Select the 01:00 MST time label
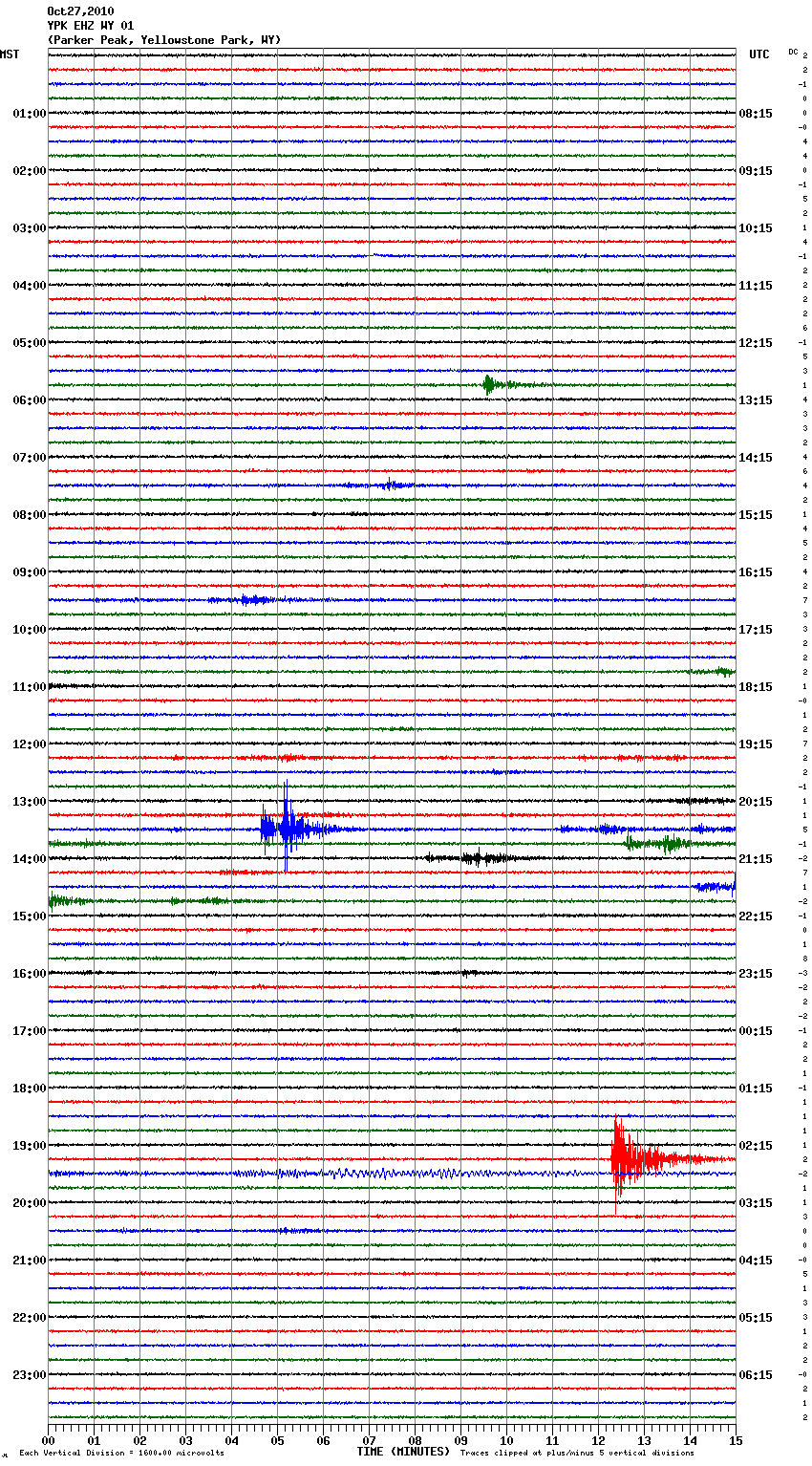Image resolution: width=812 pixels, height=1466 pixels. click(x=29, y=114)
